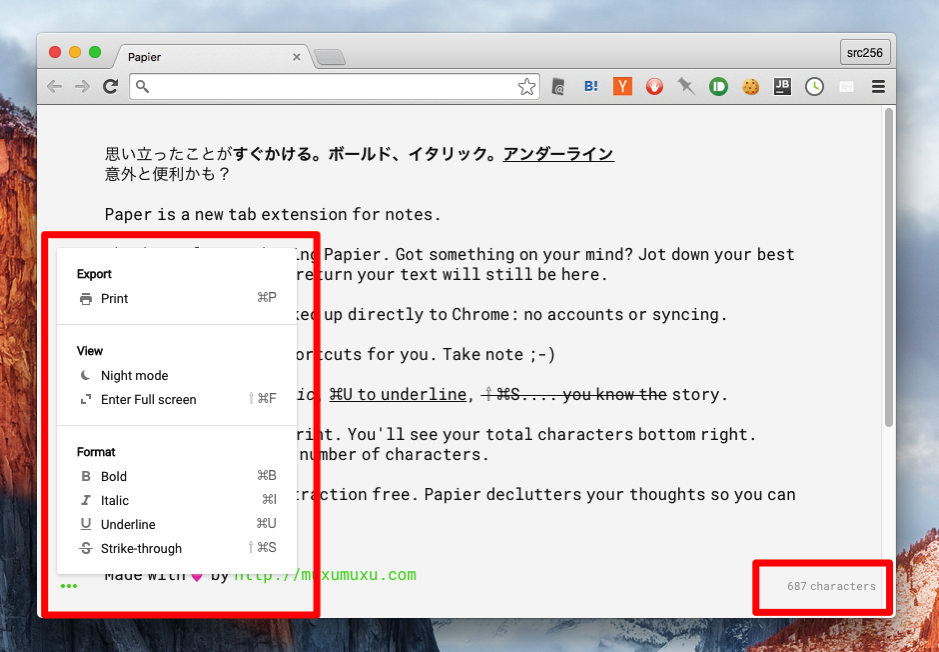
Task: Click the underlined text アンダーライン
Action: pos(558,154)
